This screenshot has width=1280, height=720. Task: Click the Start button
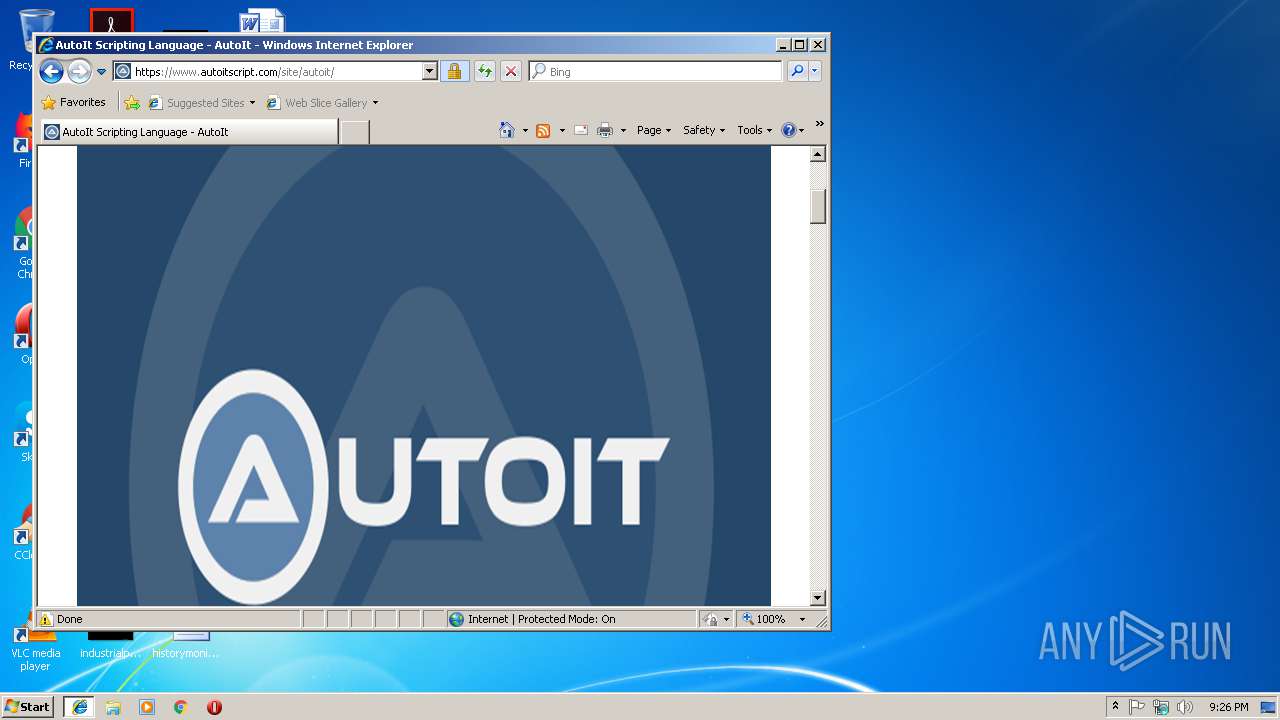(x=28, y=706)
